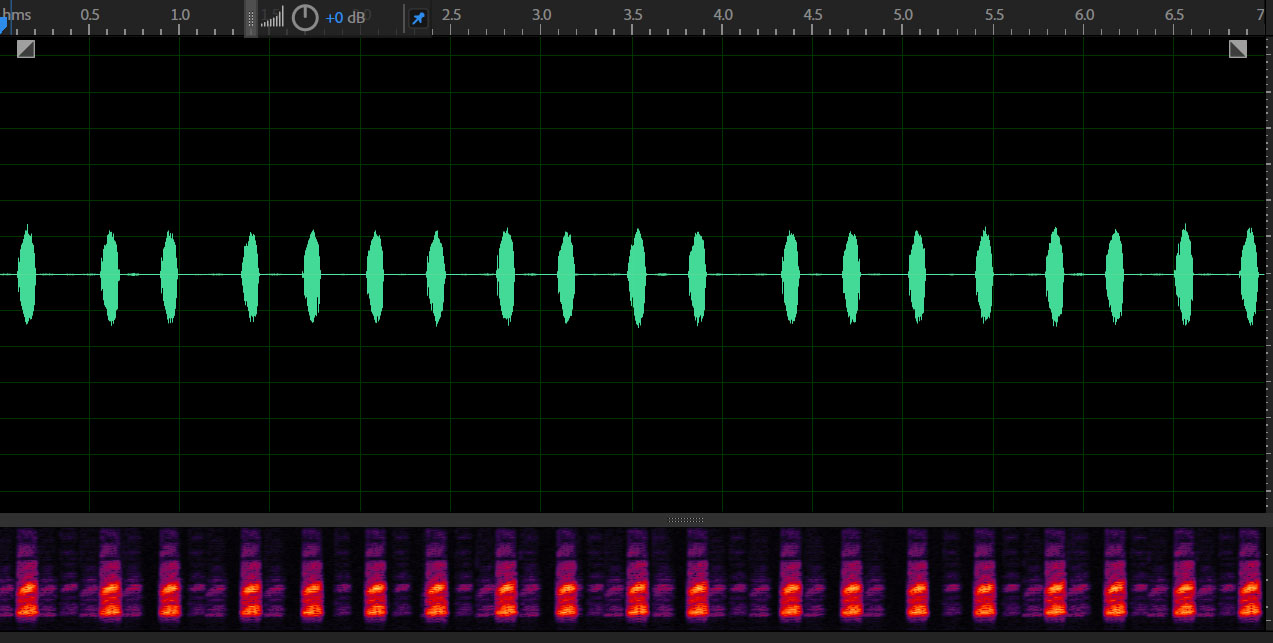
Task: Click the 5.0 mark on the timeline ruler
Action: tap(903, 16)
